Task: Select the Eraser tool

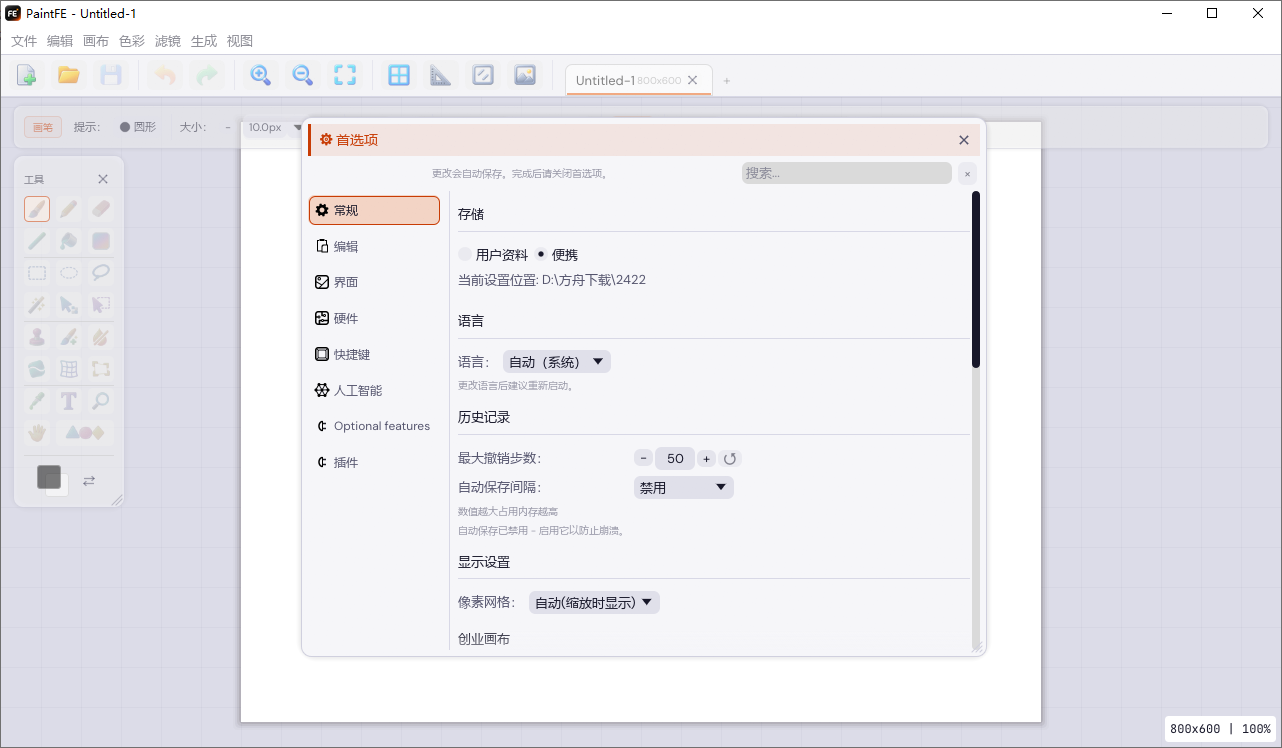Action: (101, 209)
